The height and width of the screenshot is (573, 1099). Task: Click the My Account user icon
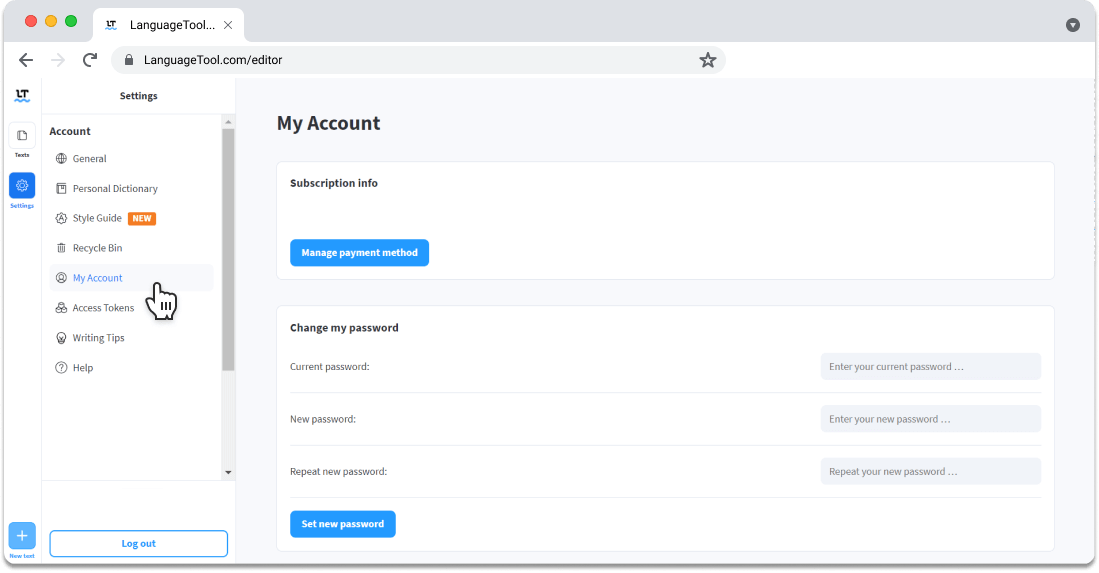point(62,278)
